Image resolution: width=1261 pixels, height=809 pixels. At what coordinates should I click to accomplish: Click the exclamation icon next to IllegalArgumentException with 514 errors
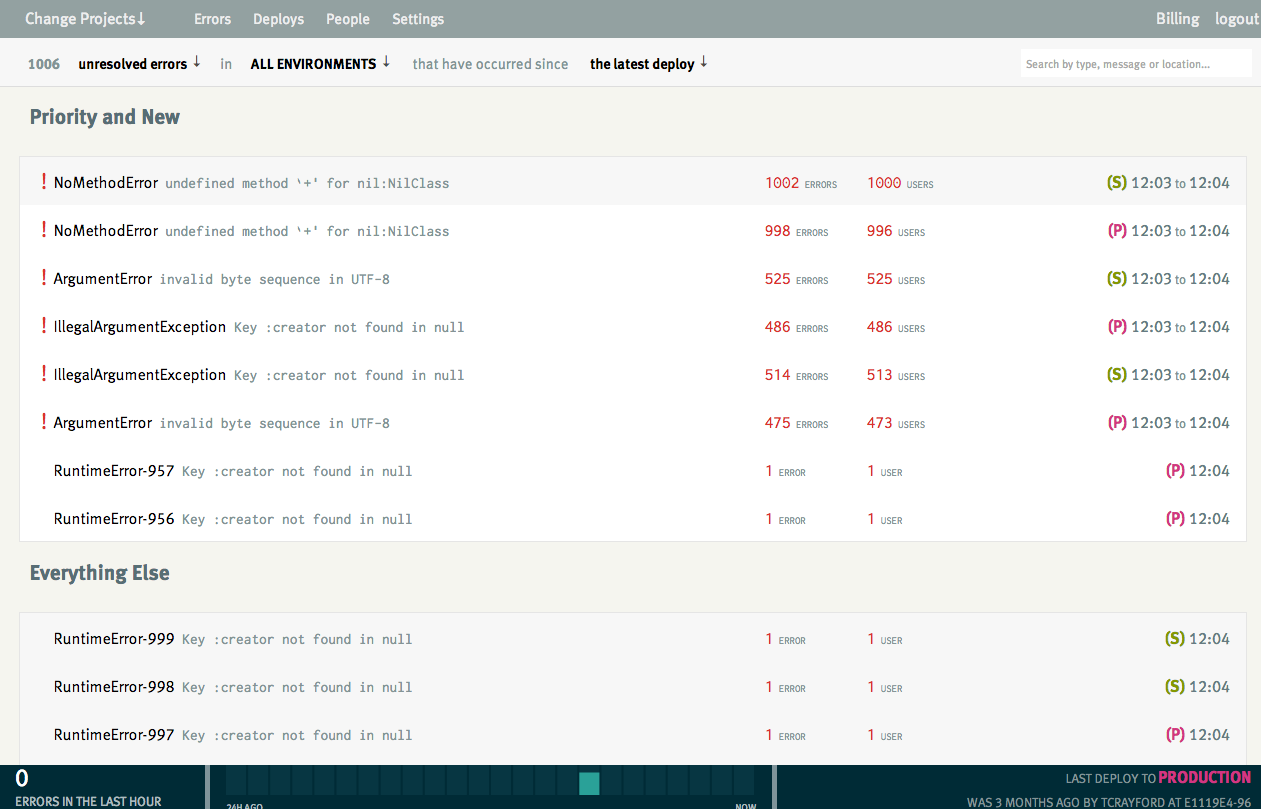pyautogui.click(x=44, y=374)
